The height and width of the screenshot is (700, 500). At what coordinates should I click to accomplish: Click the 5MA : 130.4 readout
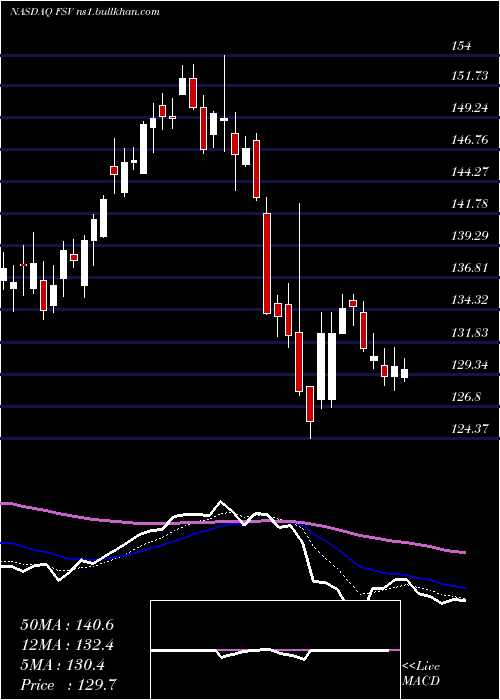[x=63, y=665]
